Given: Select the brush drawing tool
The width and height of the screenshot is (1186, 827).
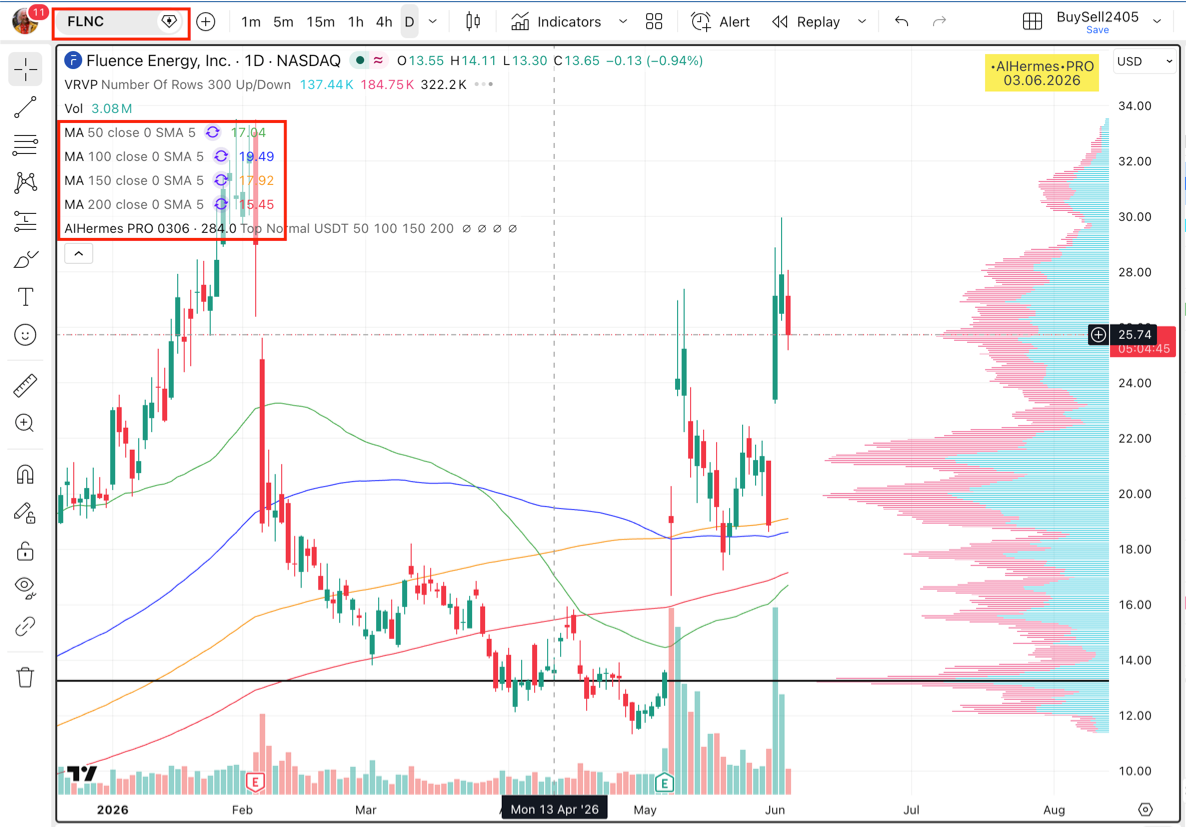Looking at the screenshot, I should [25, 260].
